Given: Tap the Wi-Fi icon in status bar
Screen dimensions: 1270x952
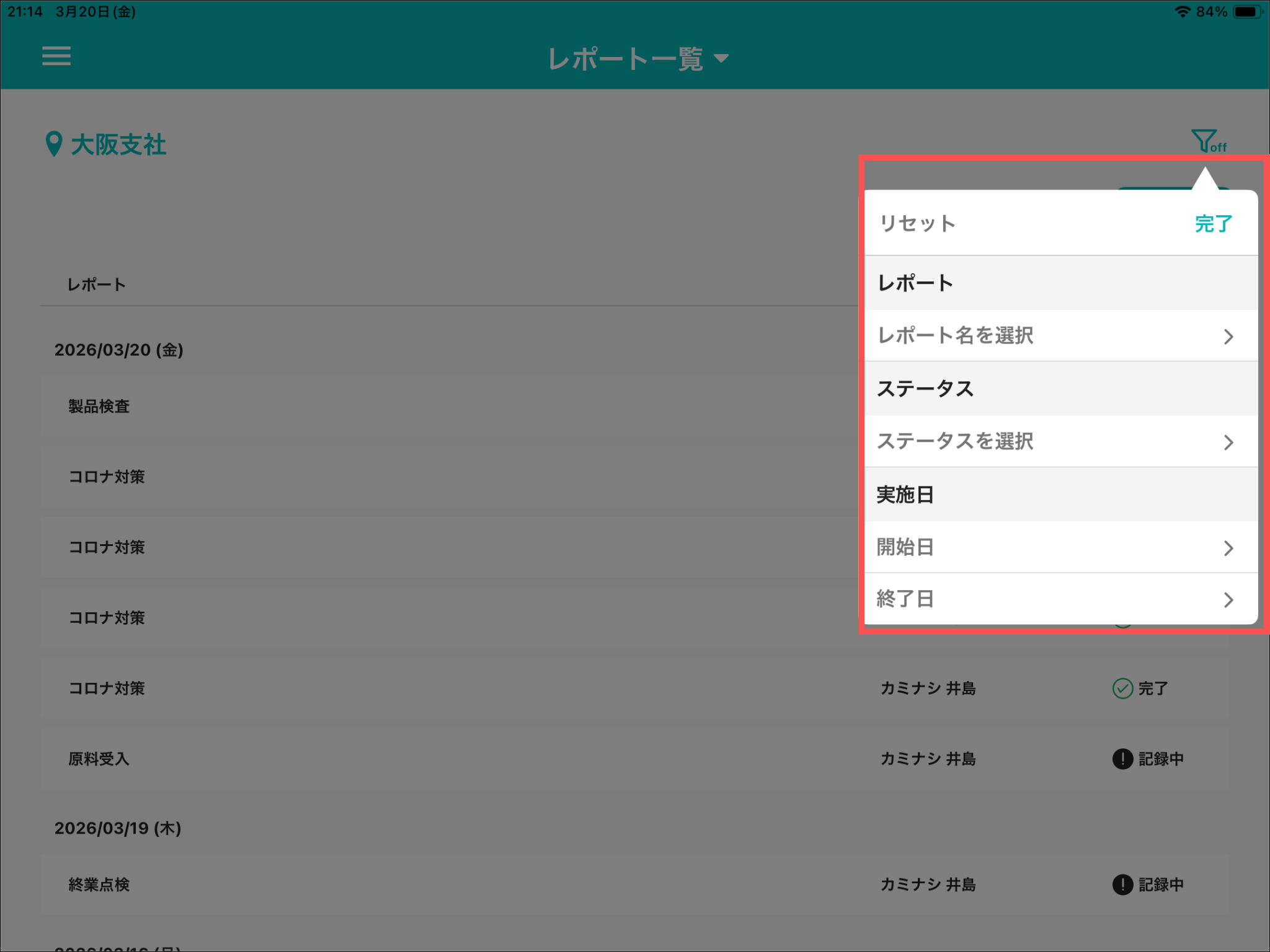Looking at the screenshot, I should click(x=1182, y=12).
